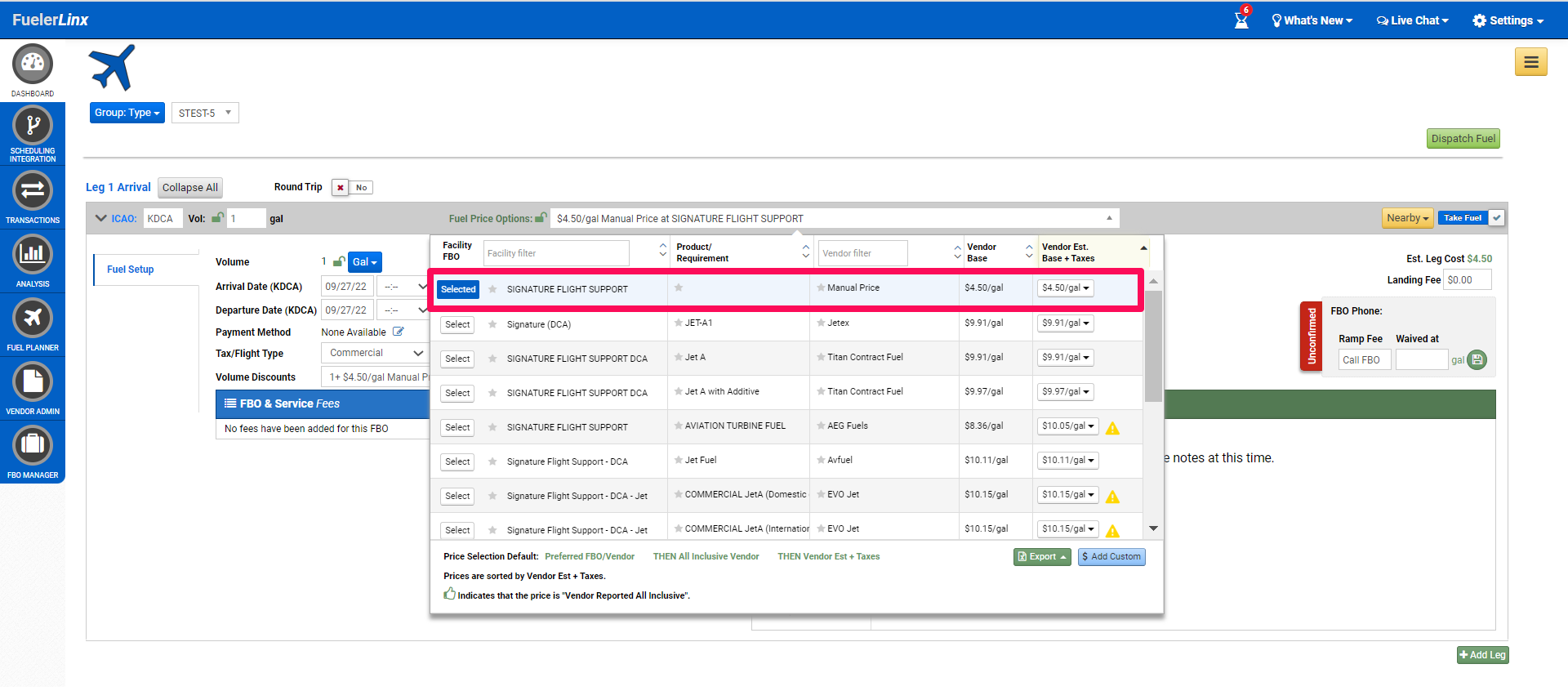Select the Jet A with Additive row
The height and width of the screenshot is (691, 1568).
pos(457,393)
